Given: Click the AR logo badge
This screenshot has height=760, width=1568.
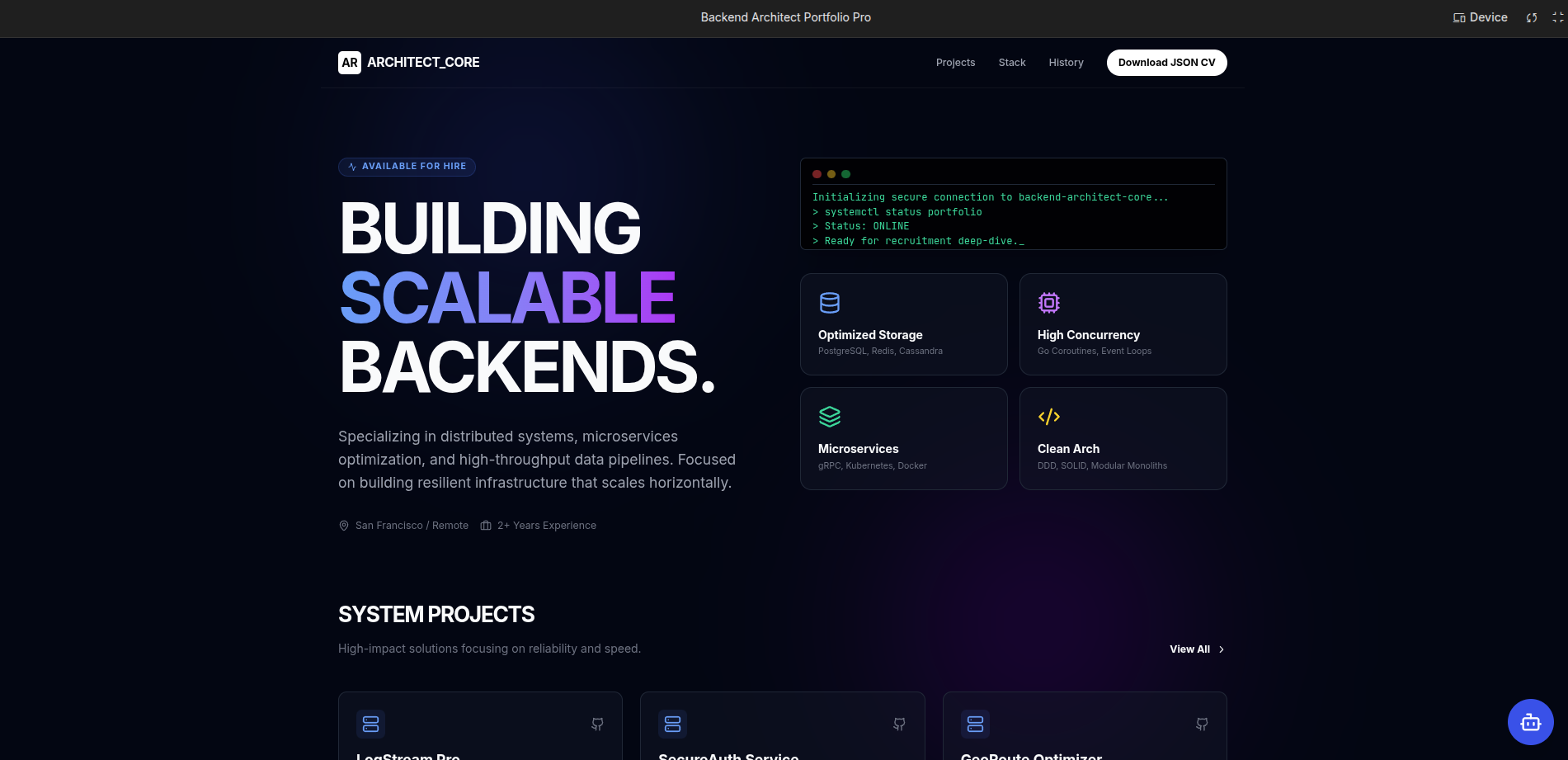Looking at the screenshot, I should click(350, 63).
